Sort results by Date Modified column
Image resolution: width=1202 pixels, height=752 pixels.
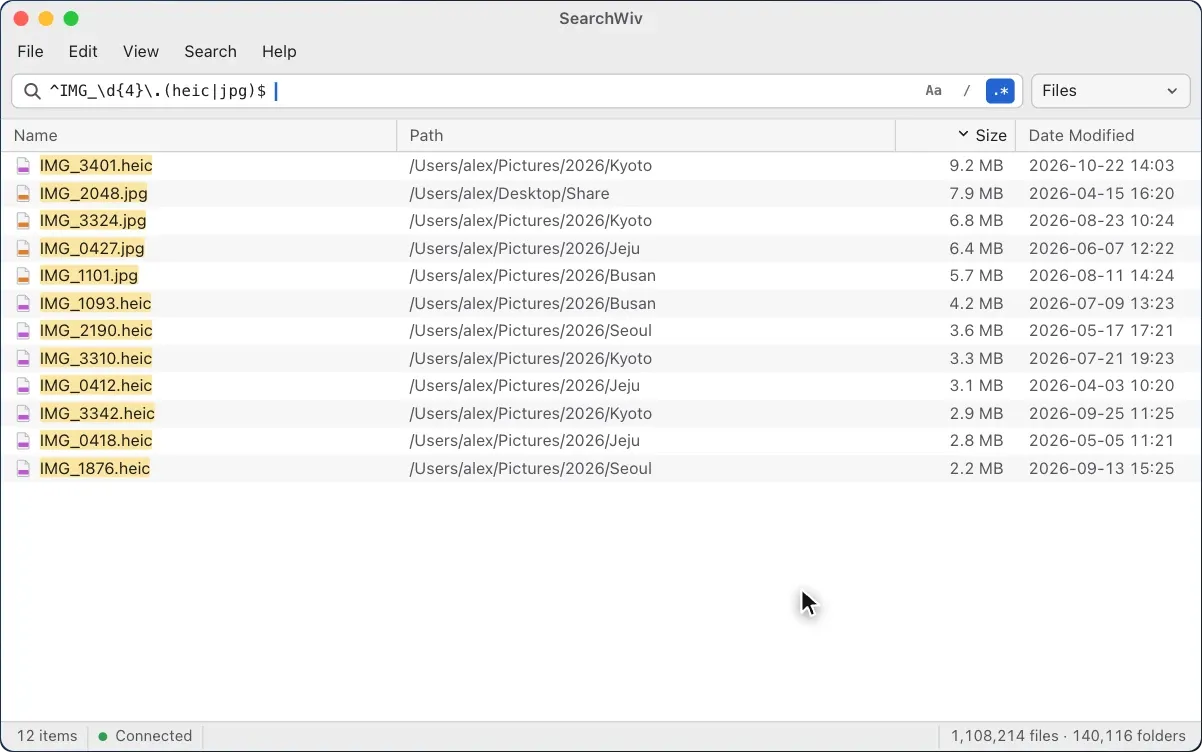click(1108, 136)
